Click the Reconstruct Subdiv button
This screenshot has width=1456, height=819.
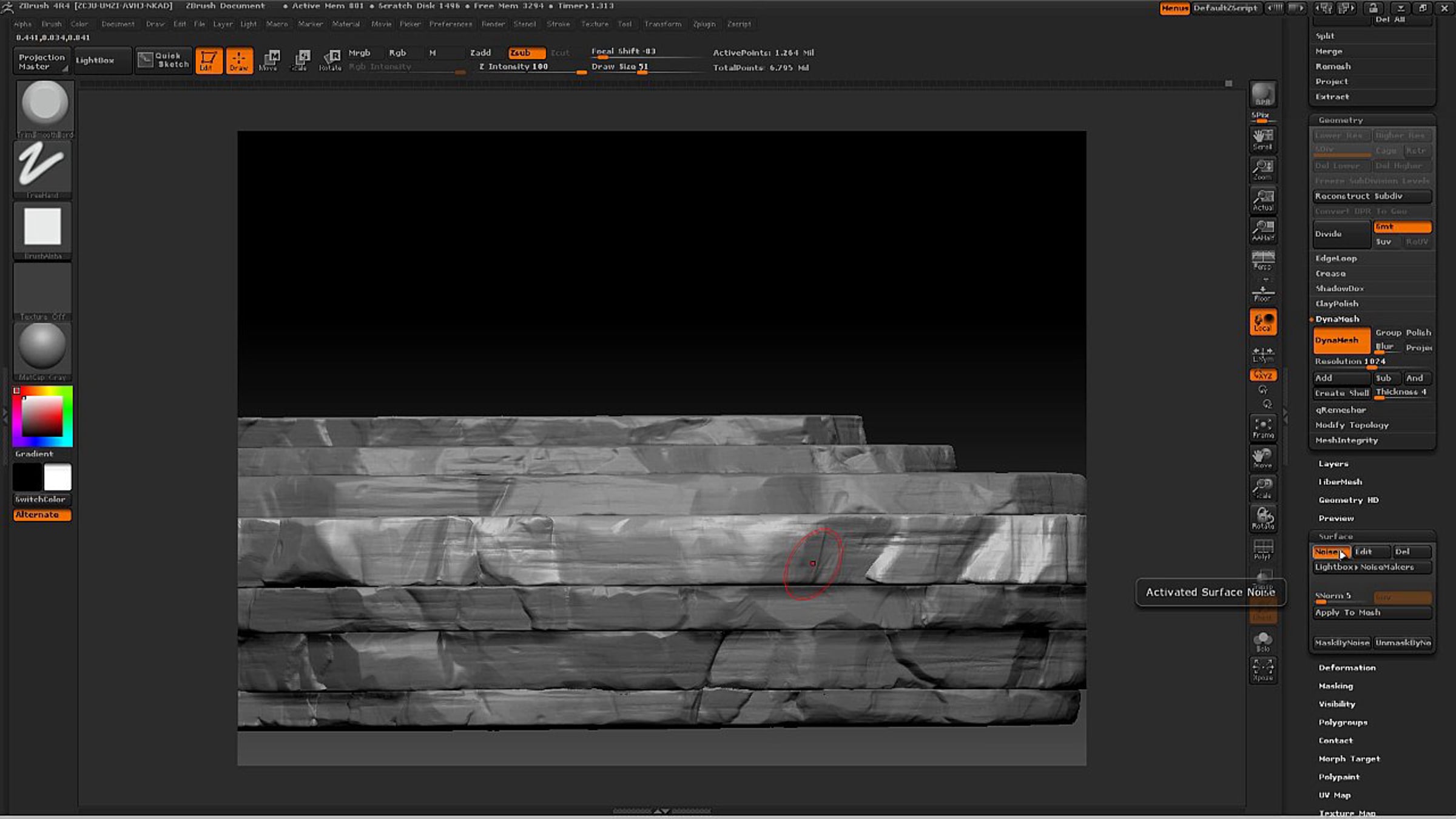coord(1372,196)
